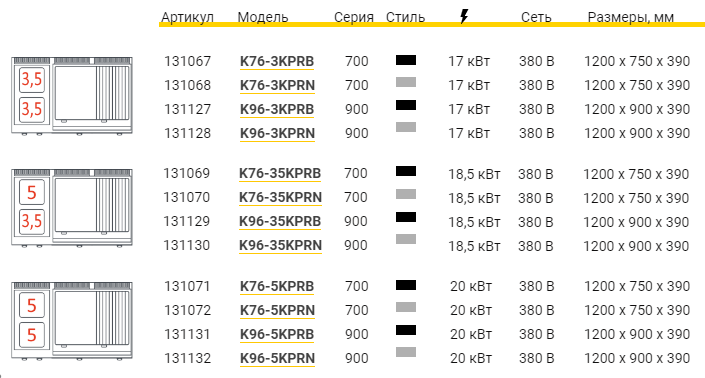The width and height of the screenshot is (705, 378).
Task: Click the Размеры, мм column header
Action: click(x=631, y=17)
